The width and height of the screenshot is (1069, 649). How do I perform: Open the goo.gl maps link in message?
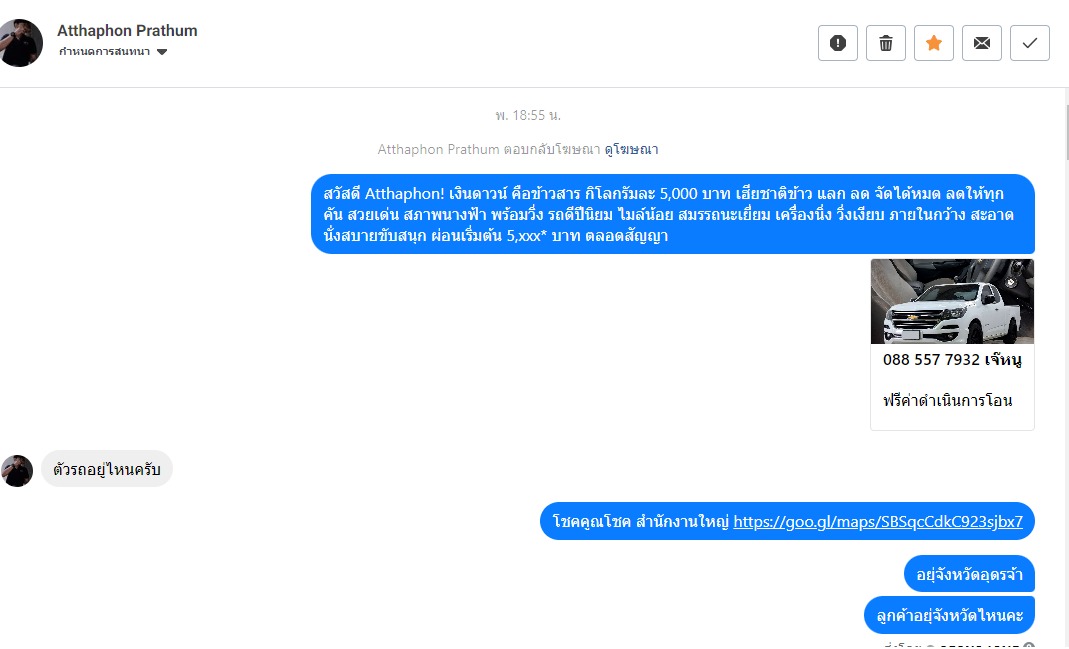pyautogui.click(x=878, y=522)
